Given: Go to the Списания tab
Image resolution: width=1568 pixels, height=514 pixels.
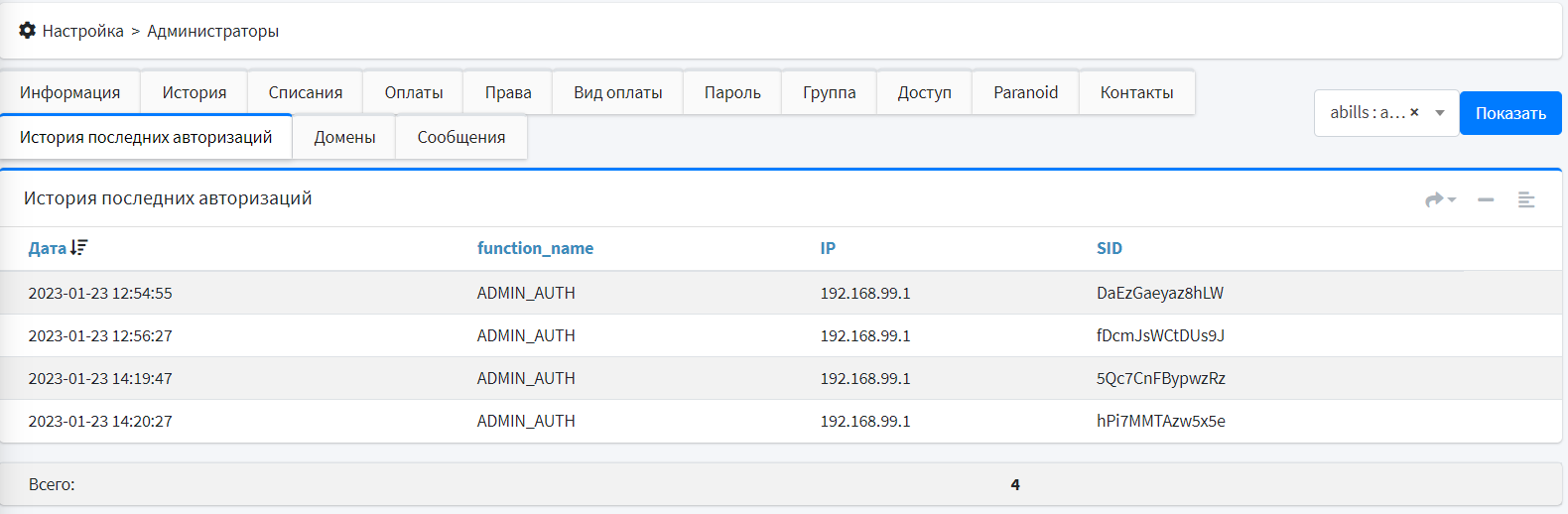Looking at the screenshot, I should tap(306, 92).
